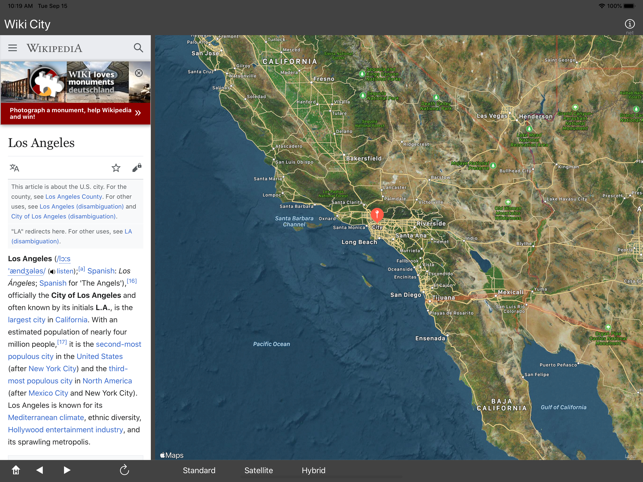643x482 pixels.
Task: Open the Wiki loves monuments banner arrow
Action: (x=138, y=113)
